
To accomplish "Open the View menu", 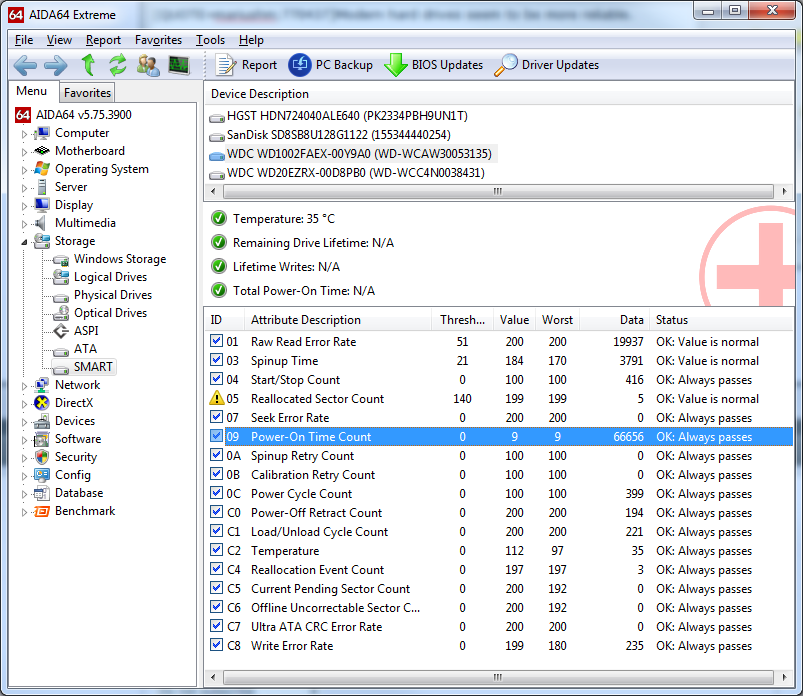I will pyautogui.click(x=59, y=40).
